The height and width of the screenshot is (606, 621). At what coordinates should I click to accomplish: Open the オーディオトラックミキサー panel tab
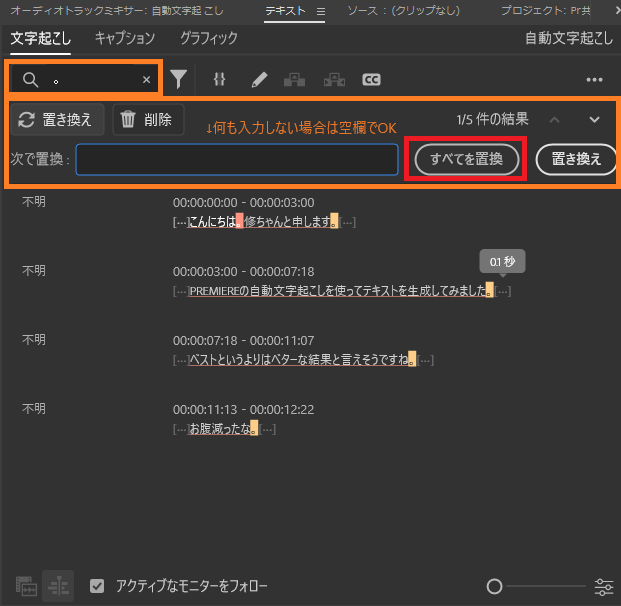[x=117, y=11]
